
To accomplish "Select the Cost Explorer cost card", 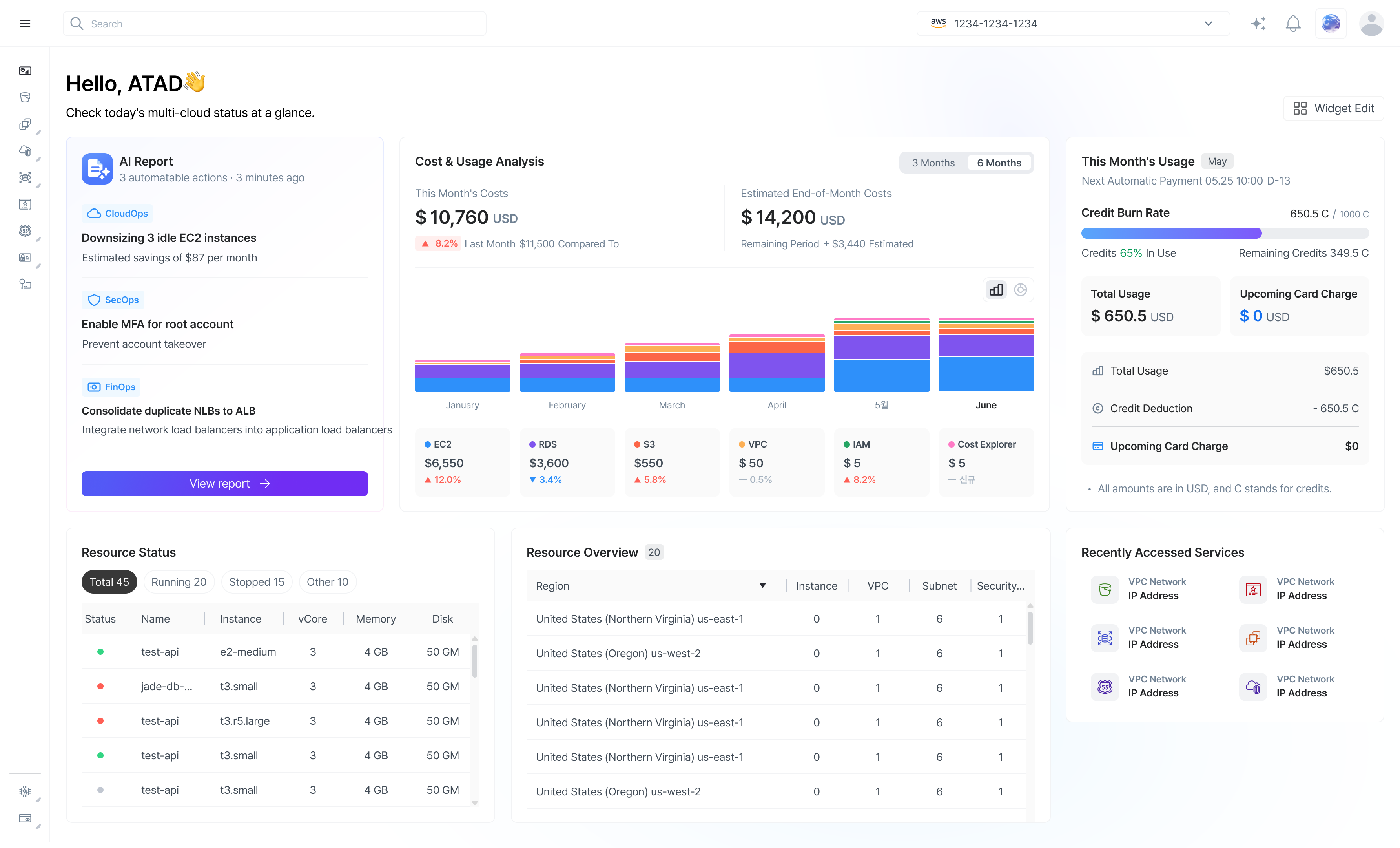I will [x=986, y=462].
